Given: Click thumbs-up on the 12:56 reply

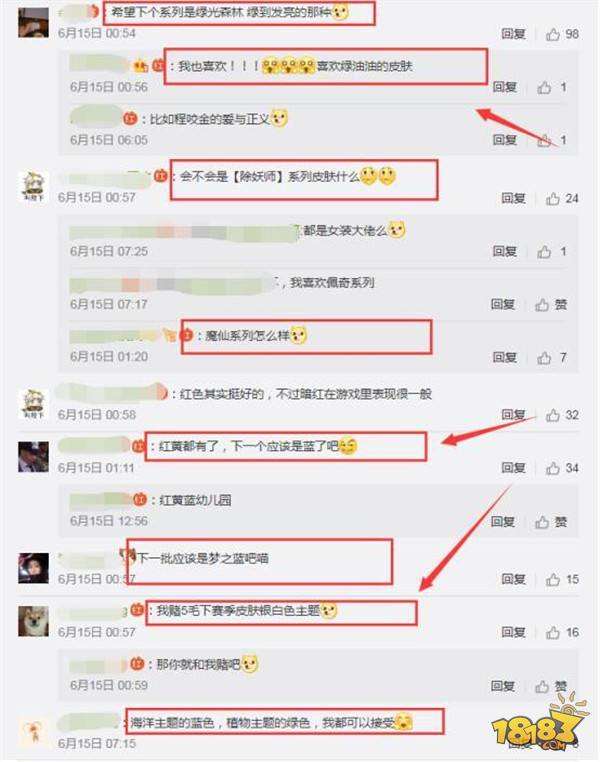Looking at the screenshot, I should click(x=542, y=522).
